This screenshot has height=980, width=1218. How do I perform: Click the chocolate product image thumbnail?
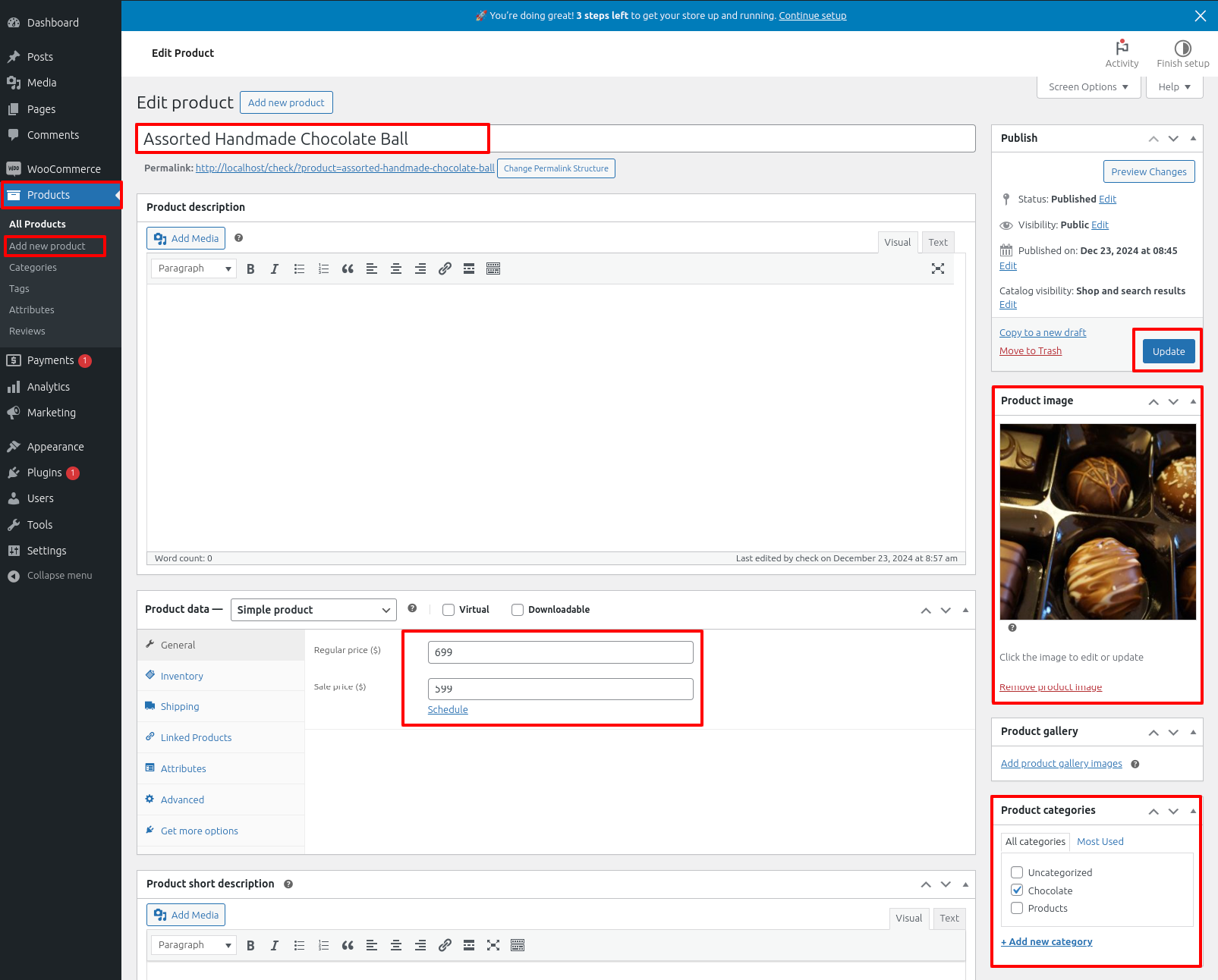(1097, 522)
